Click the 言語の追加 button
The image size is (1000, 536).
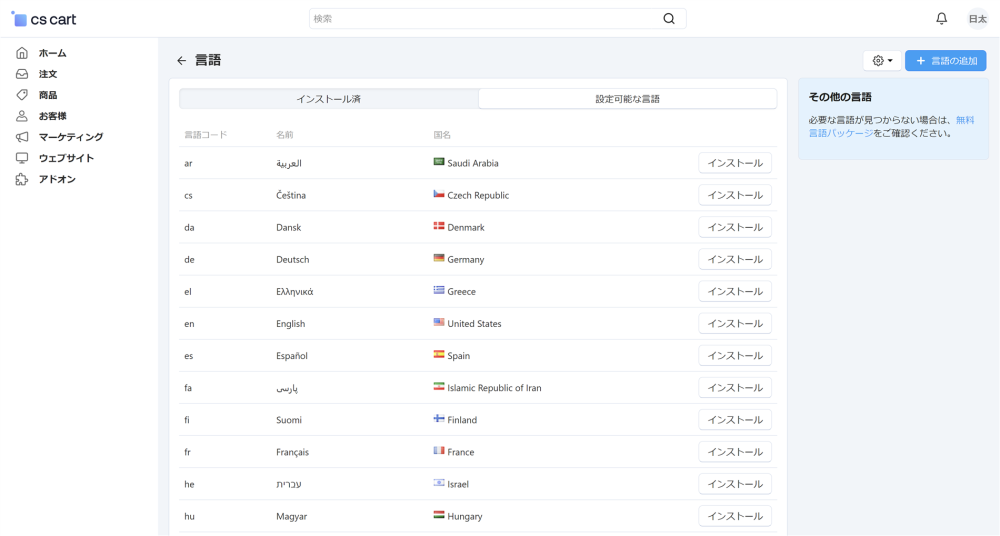(945, 61)
